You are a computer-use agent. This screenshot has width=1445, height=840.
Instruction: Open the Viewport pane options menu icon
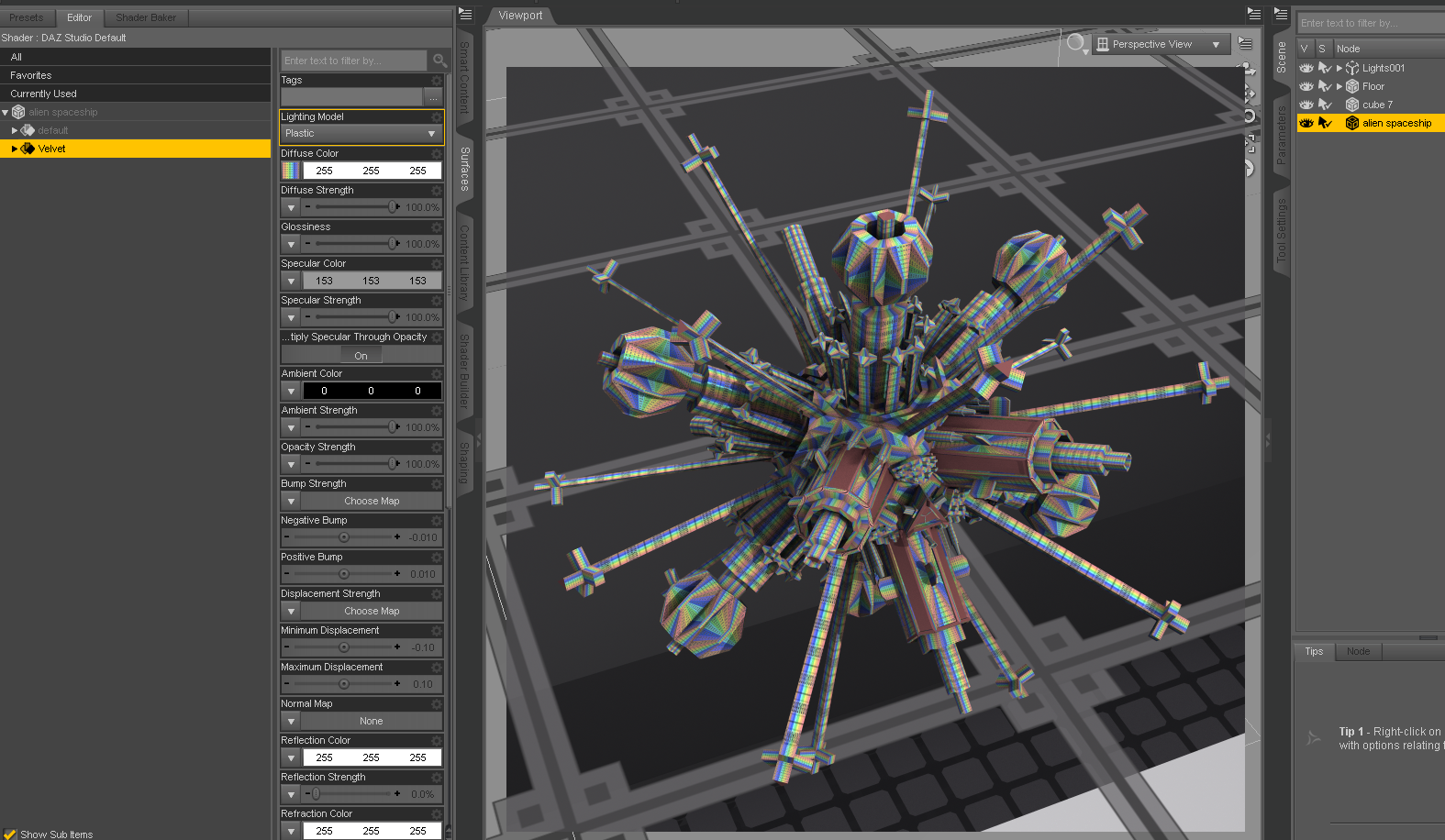point(1254,14)
